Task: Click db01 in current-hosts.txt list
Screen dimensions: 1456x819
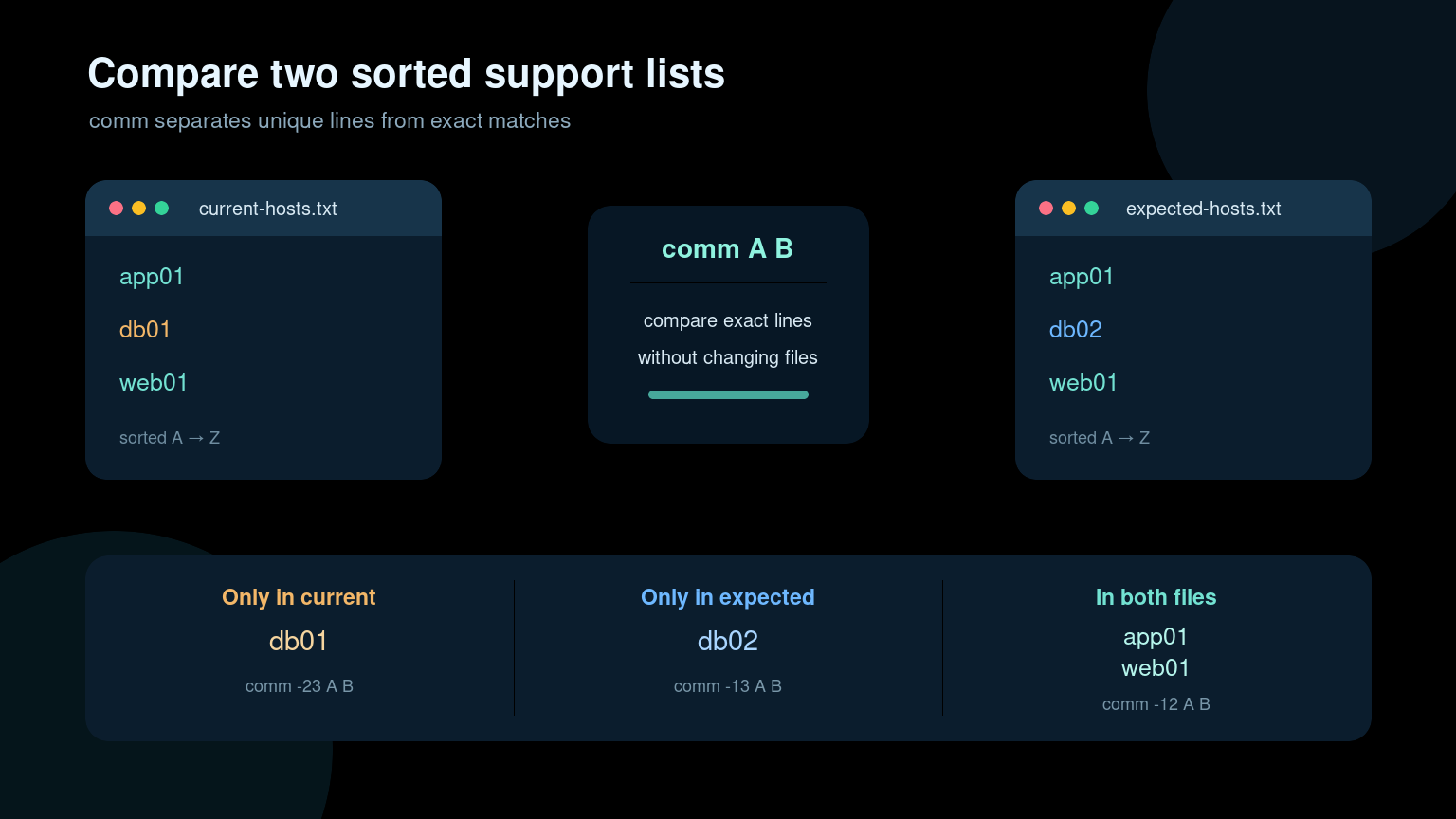Action: 145,330
